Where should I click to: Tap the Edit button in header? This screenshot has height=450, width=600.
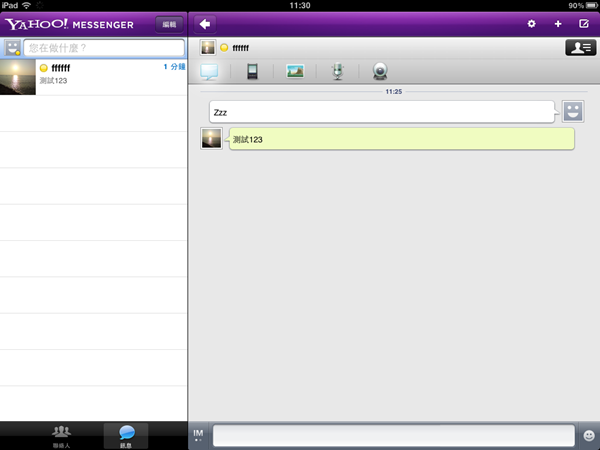[x=169, y=24]
